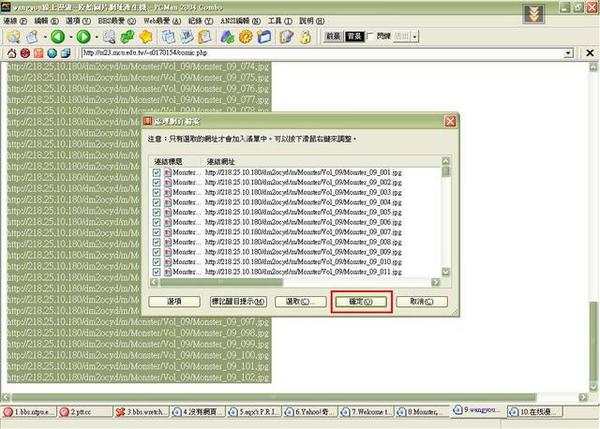Toggle the blink checkbox in color toolbar
The height and width of the screenshot is (429, 600).
[x=370, y=36]
